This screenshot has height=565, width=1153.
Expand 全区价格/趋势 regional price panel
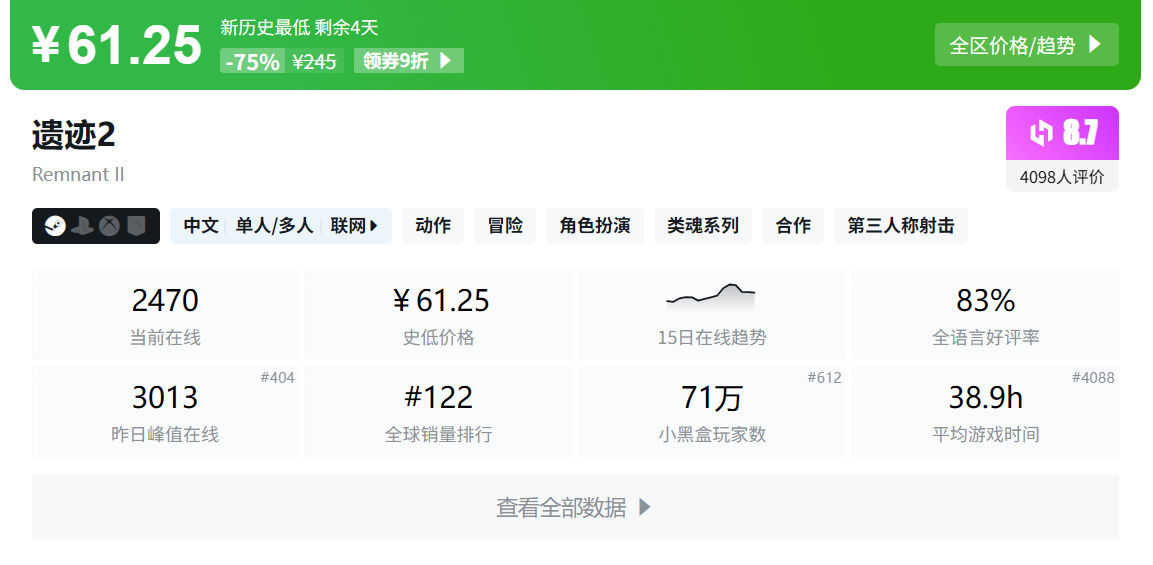(1026, 45)
